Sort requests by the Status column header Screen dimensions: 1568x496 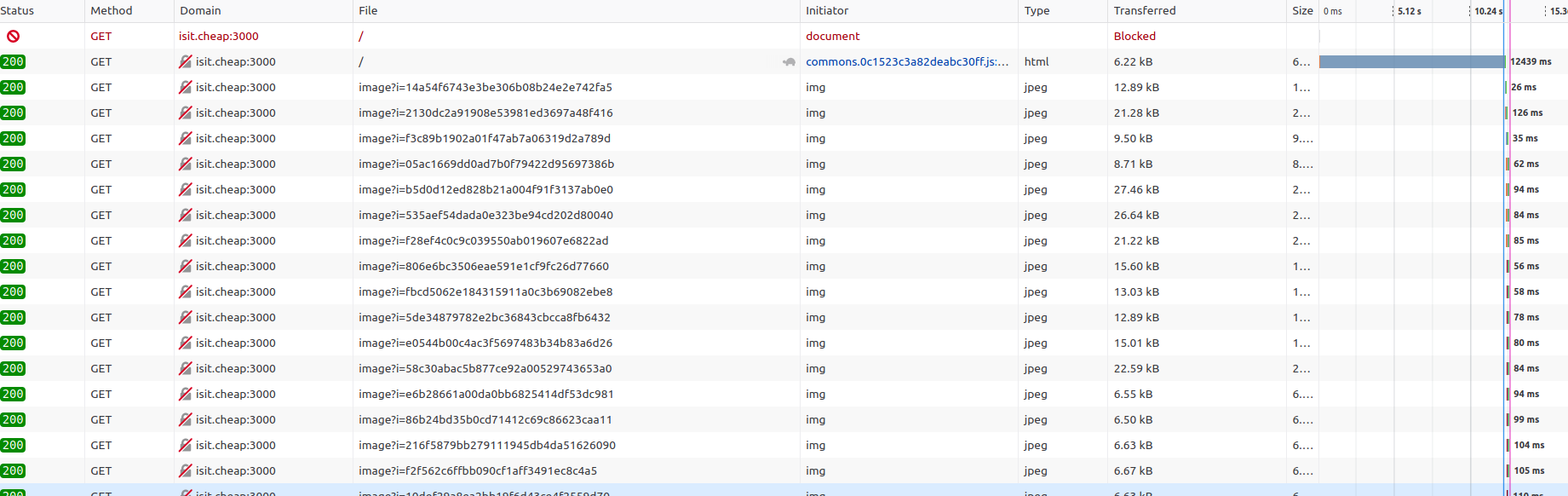[18, 11]
